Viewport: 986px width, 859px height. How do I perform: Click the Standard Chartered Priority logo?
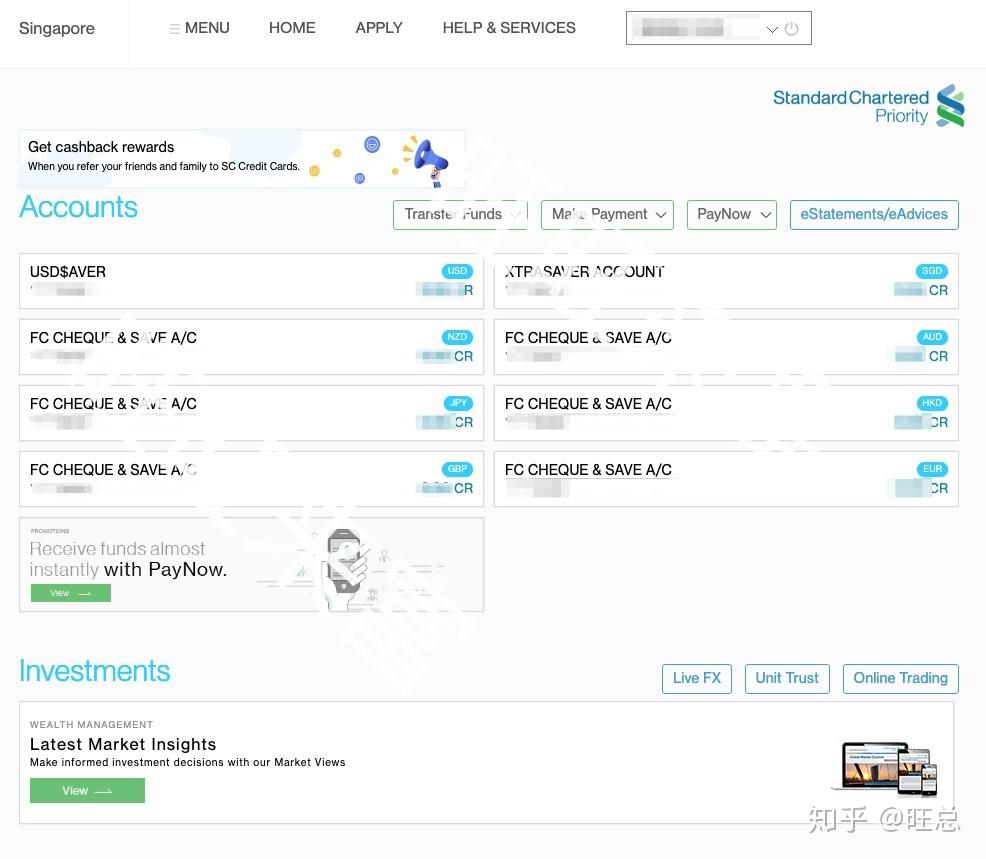868,106
